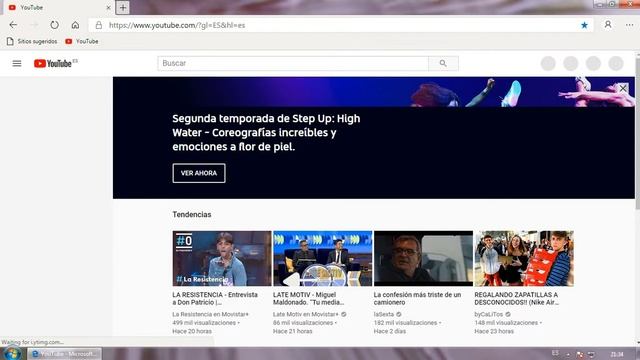Open the Regalando Zapatillas video thumbnail
This screenshot has height=360, width=640.
point(524,258)
